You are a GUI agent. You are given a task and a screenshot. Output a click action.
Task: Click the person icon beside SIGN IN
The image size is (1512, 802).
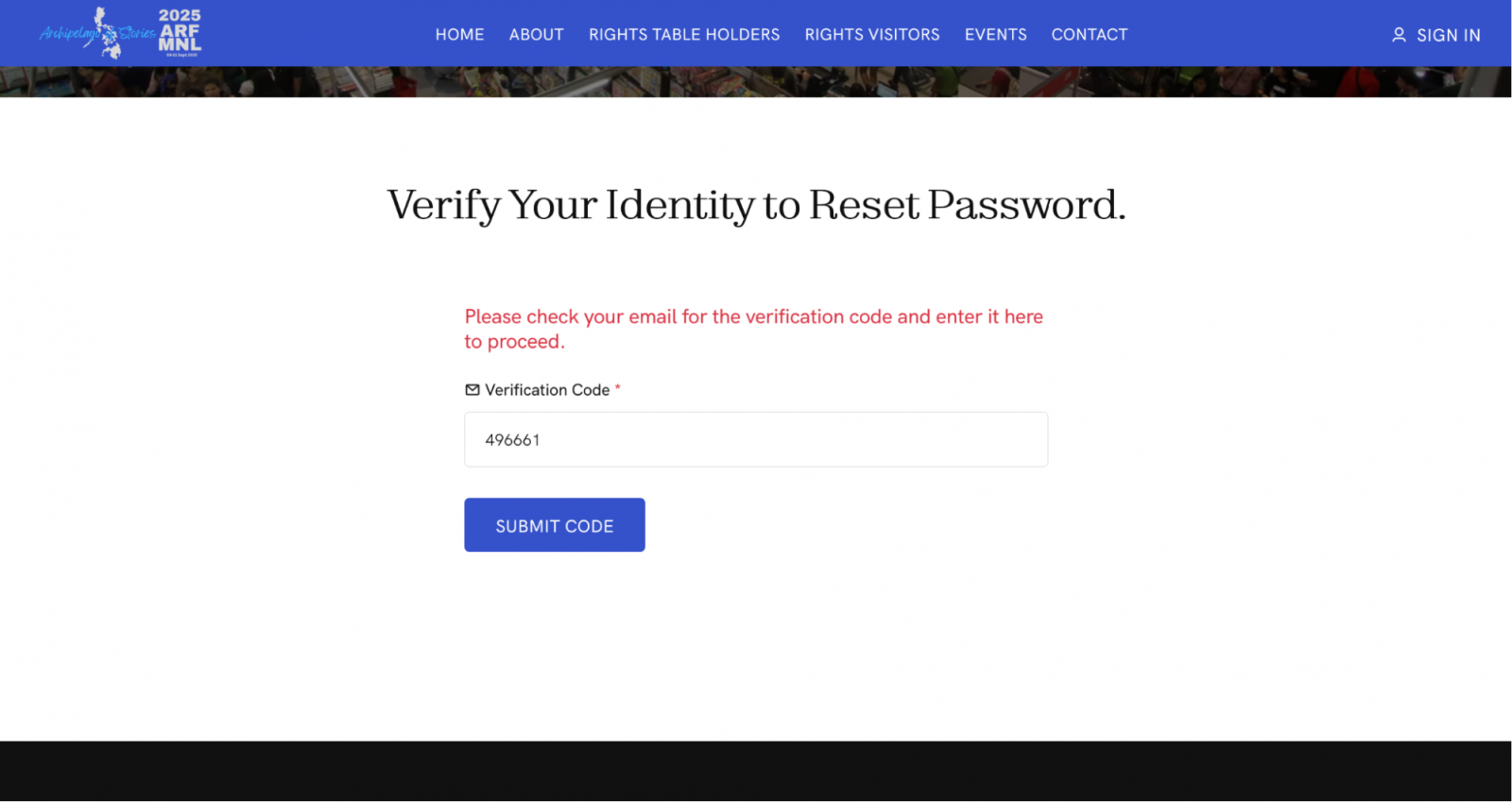(x=1399, y=35)
